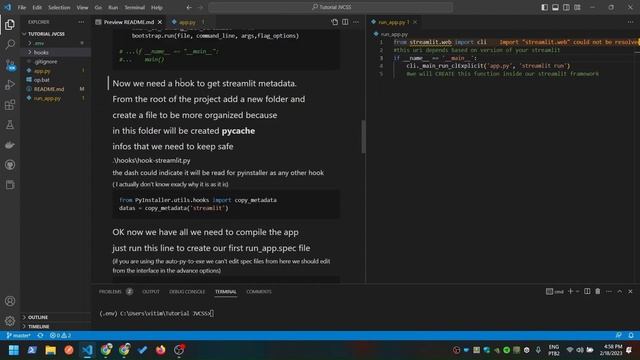Open launch profile dropdown beside new terminal

coord(578,291)
